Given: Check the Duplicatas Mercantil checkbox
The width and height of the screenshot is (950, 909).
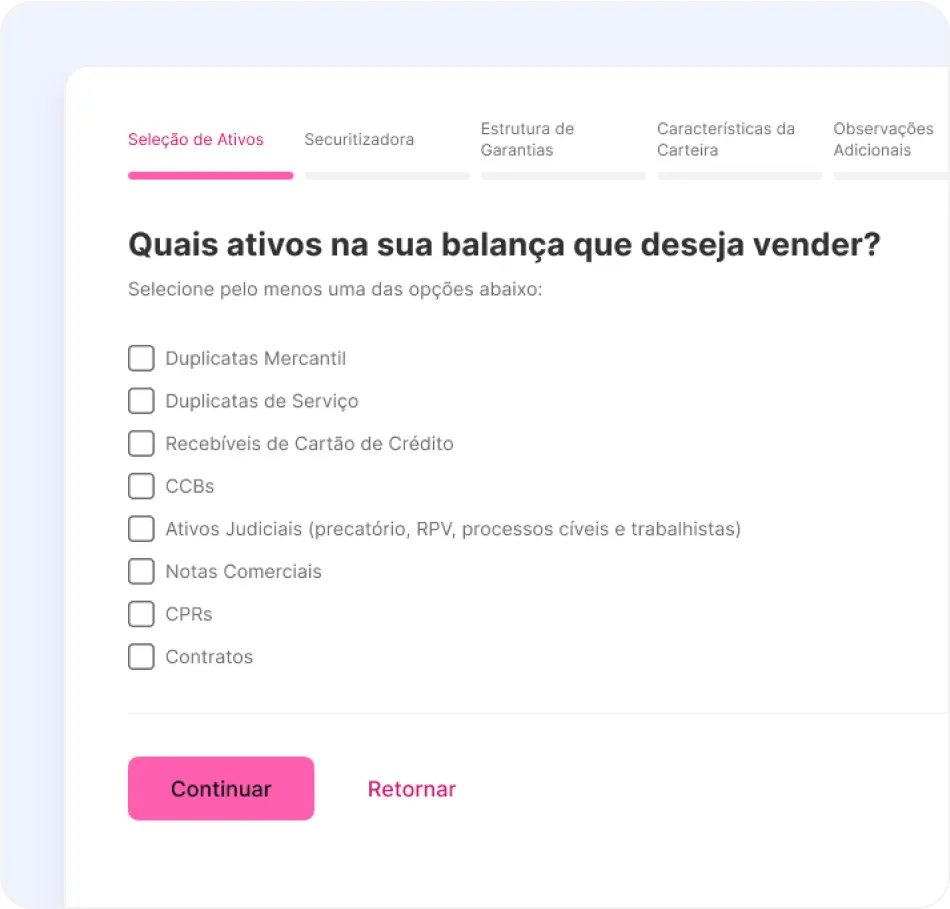Looking at the screenshot, I should click(x=141, y=358).
